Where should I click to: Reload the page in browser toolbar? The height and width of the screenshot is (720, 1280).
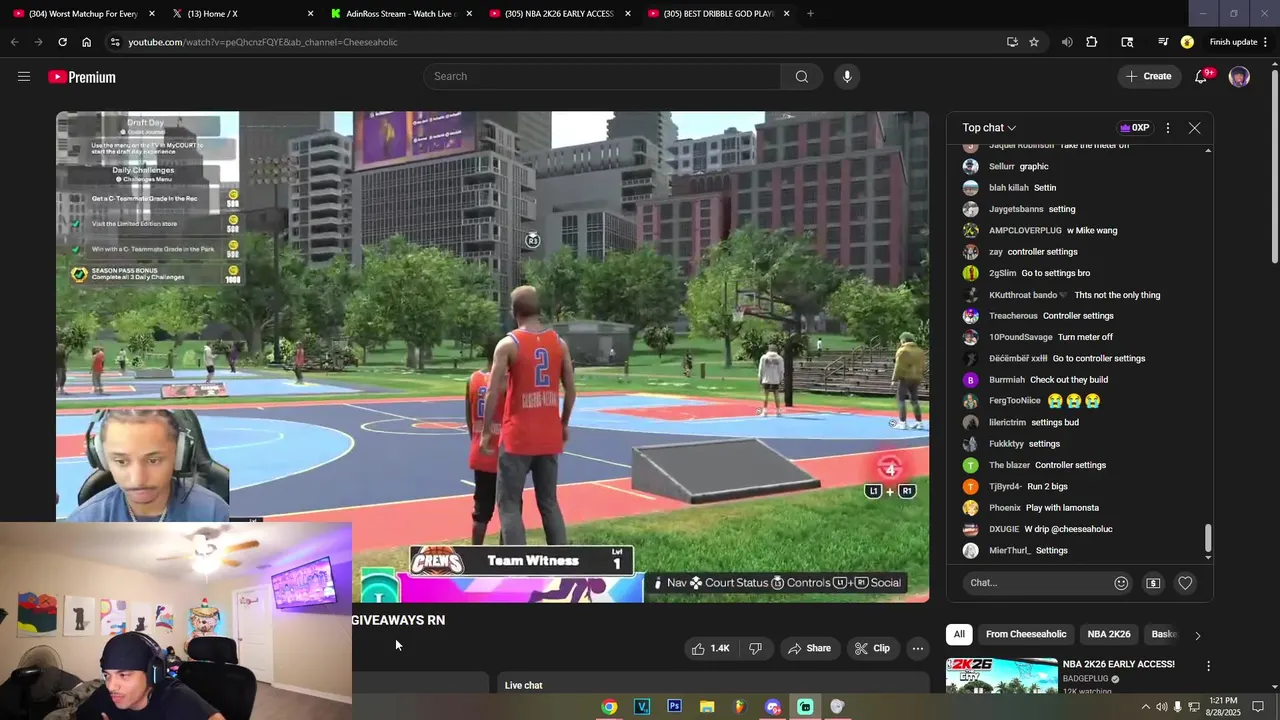(x=62, y=42)
